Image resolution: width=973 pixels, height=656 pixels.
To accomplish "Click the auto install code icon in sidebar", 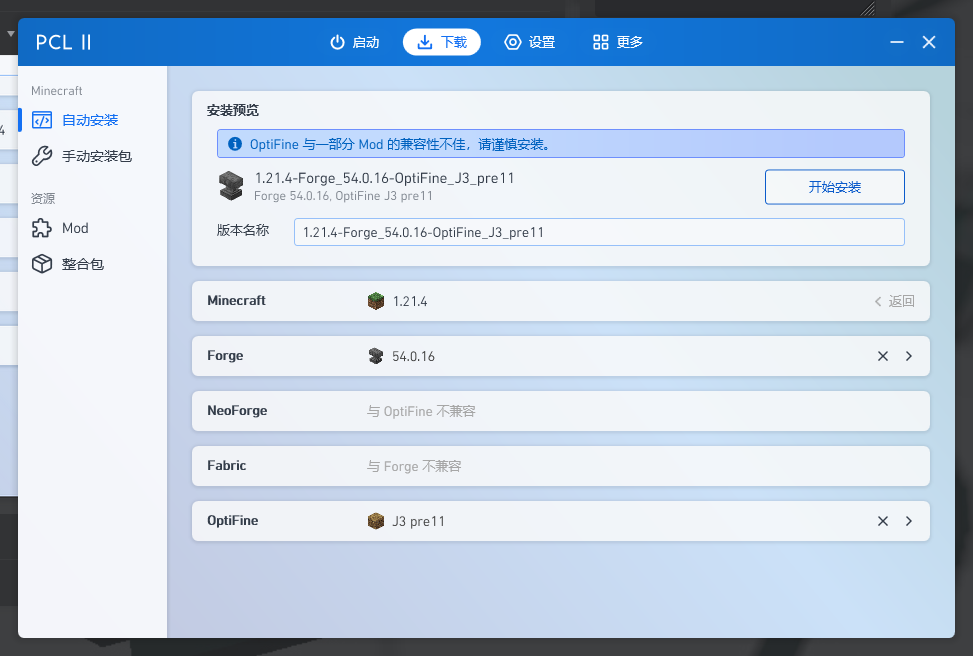I will tap(41, 120).
